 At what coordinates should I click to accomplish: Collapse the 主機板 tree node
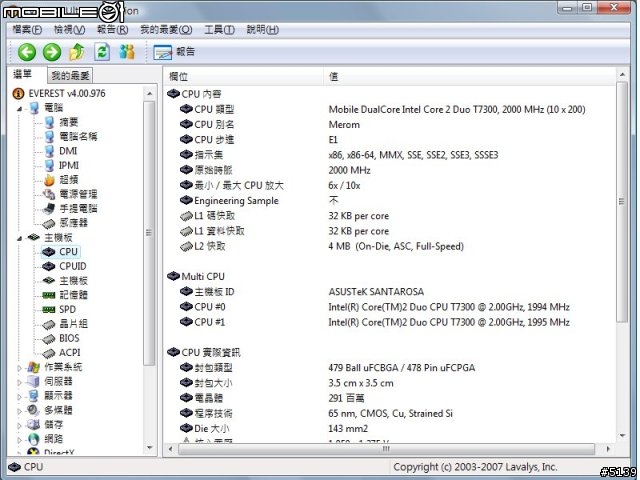point(20,238)
